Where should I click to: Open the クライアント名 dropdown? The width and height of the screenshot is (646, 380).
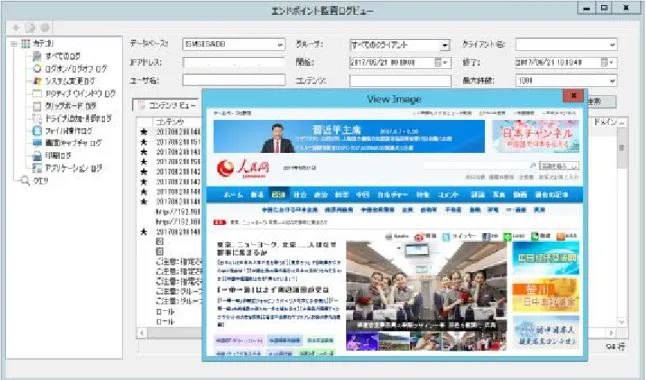pos(612,45)
